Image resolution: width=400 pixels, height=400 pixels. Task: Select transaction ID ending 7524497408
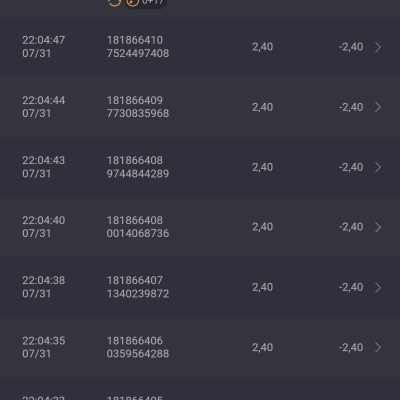click(138, 47)
